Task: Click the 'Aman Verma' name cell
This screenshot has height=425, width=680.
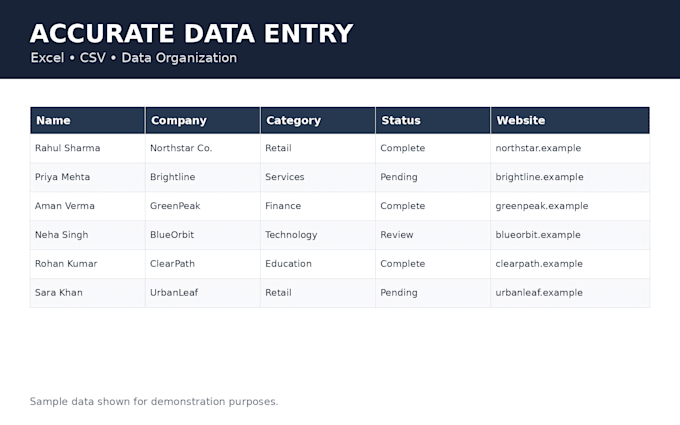Action: [88, 206]
